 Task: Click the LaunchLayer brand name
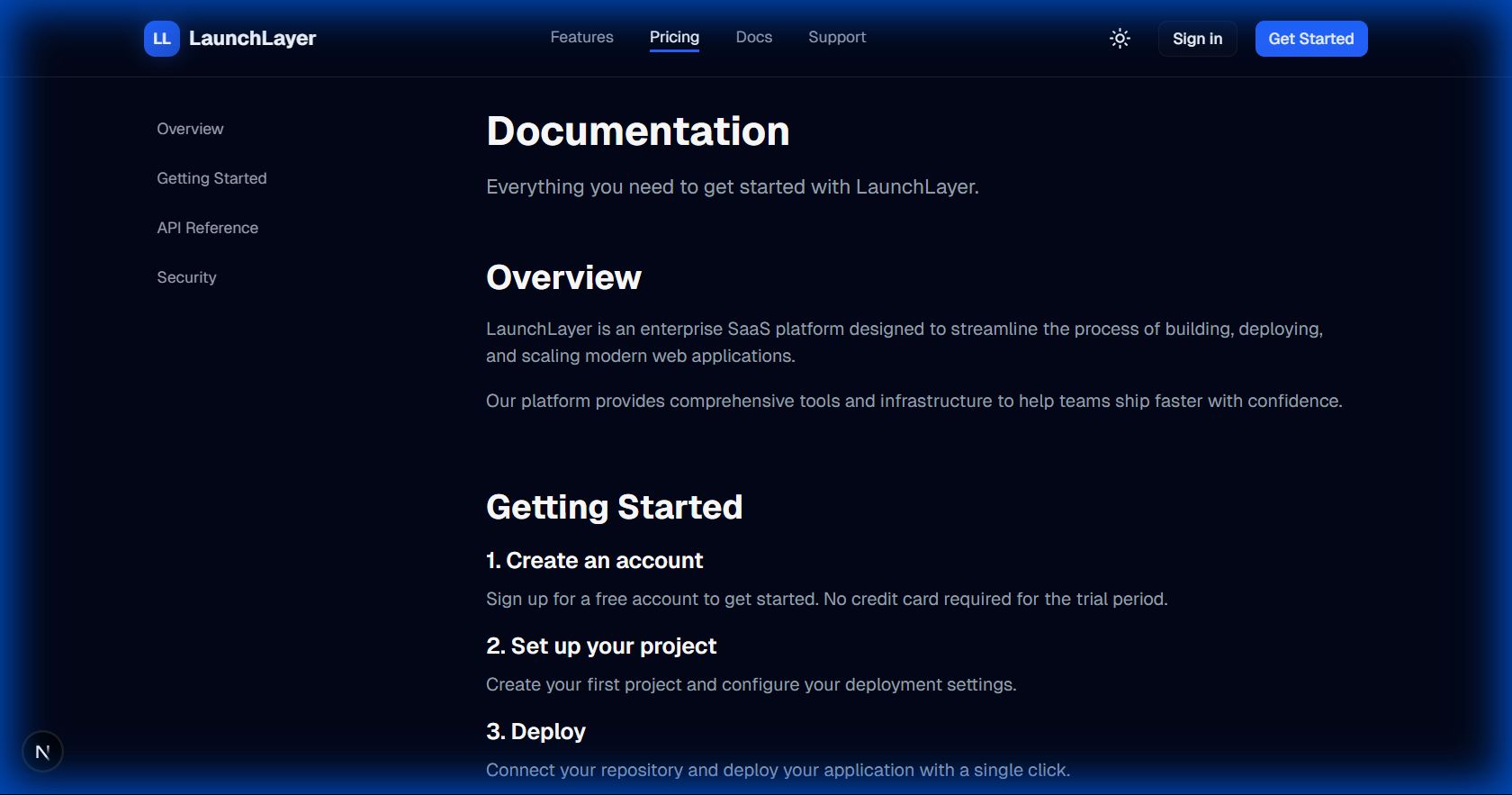[252, 39]
